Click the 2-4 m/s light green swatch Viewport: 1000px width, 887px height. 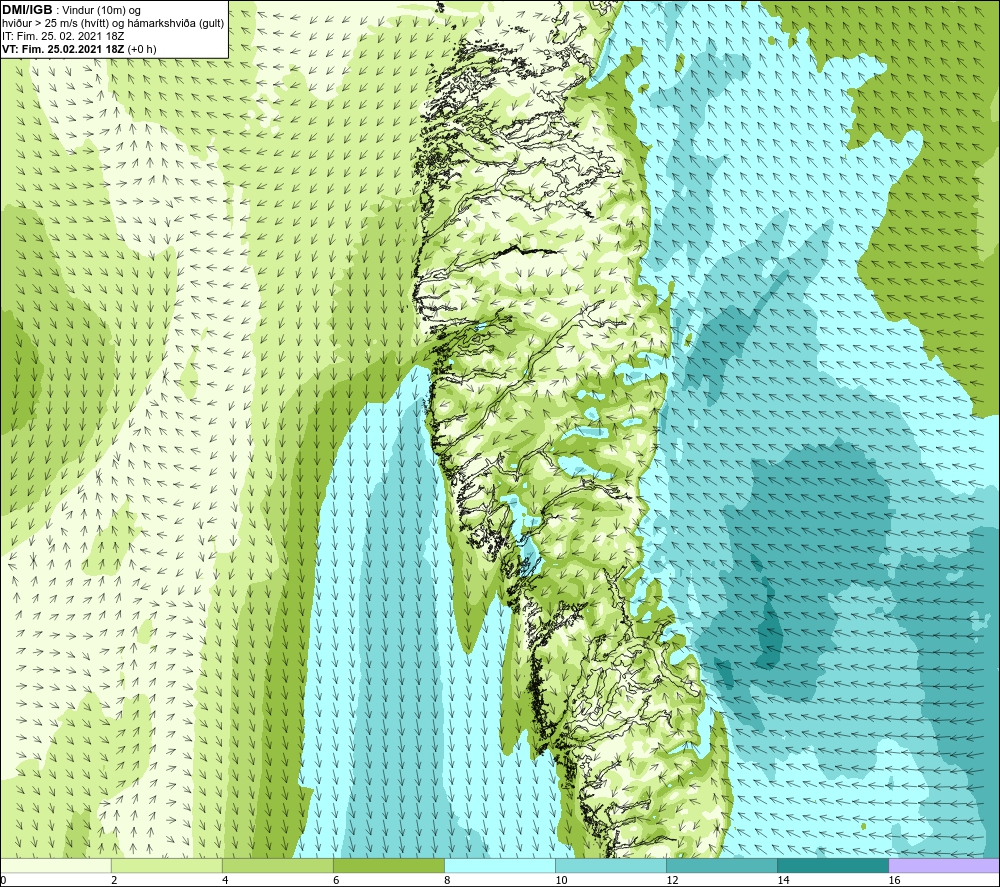point(167,865)
